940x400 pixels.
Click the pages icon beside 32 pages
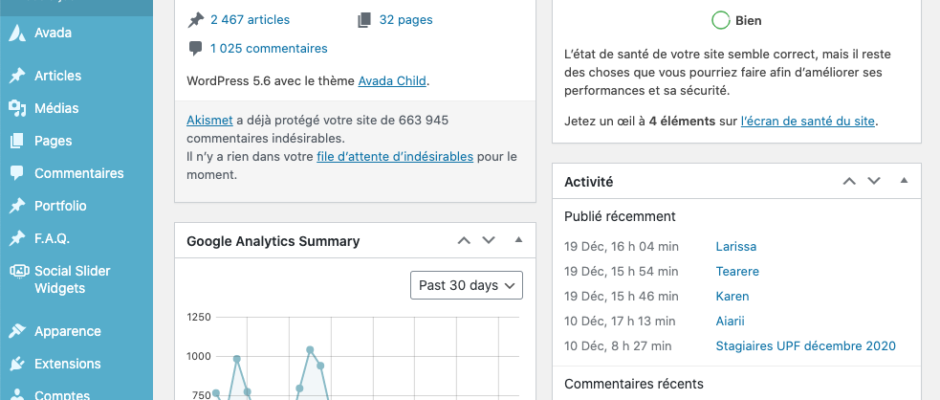point(364,20)
